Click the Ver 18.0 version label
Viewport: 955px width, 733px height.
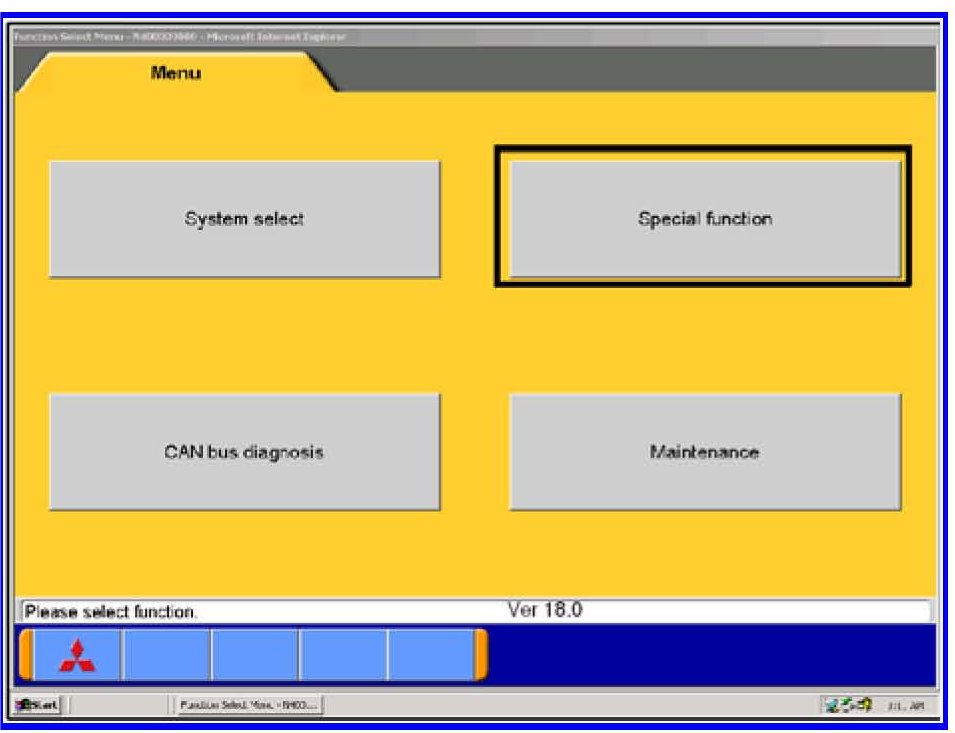(545, 609)
